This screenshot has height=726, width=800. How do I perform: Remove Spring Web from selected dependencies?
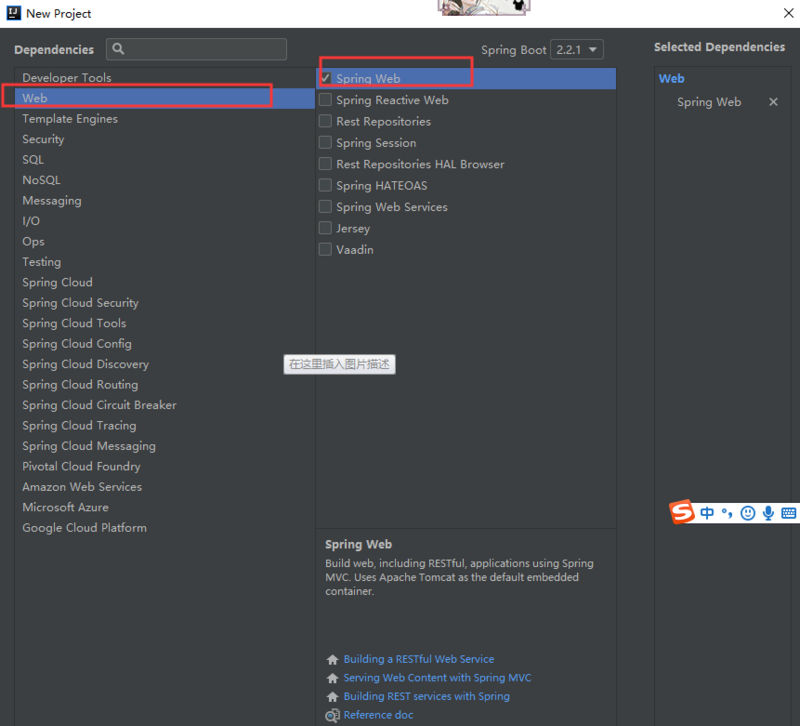point(773,102)
